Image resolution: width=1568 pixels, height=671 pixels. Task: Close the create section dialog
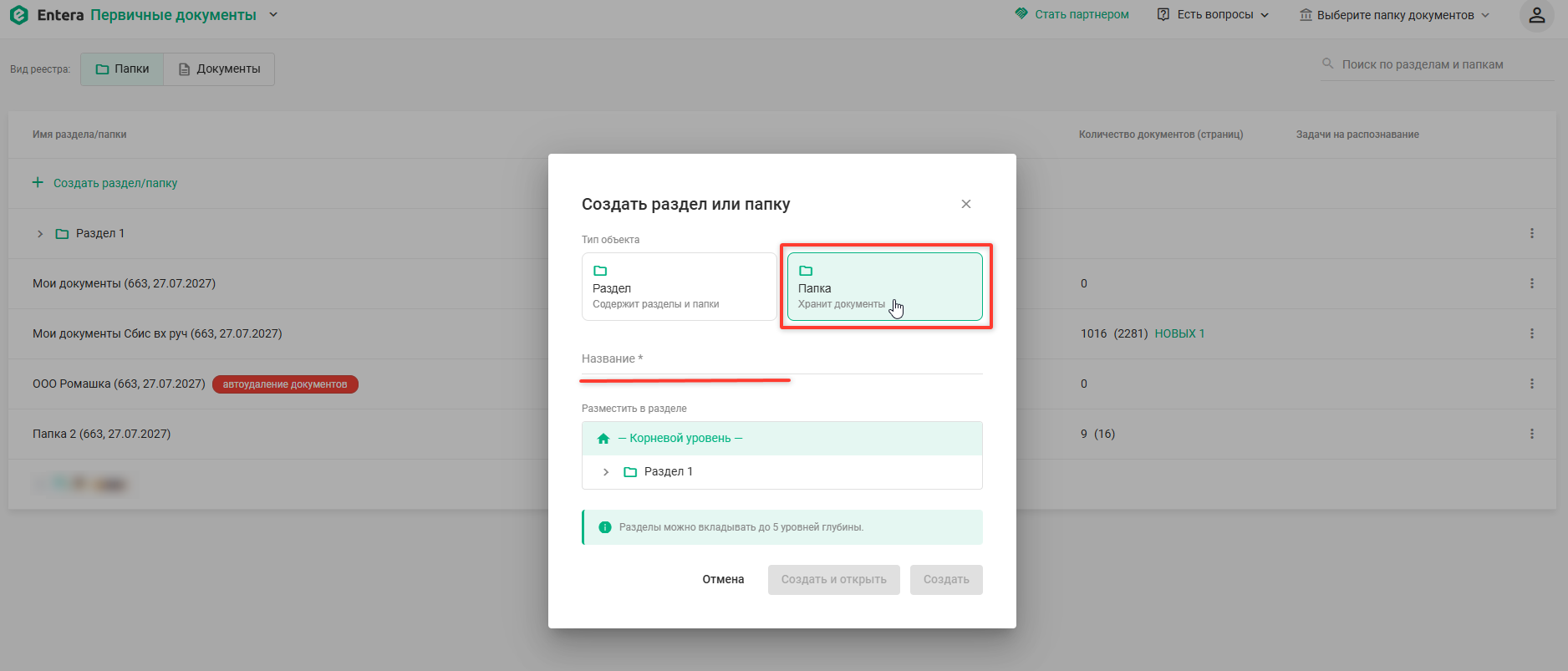(966, 204)
